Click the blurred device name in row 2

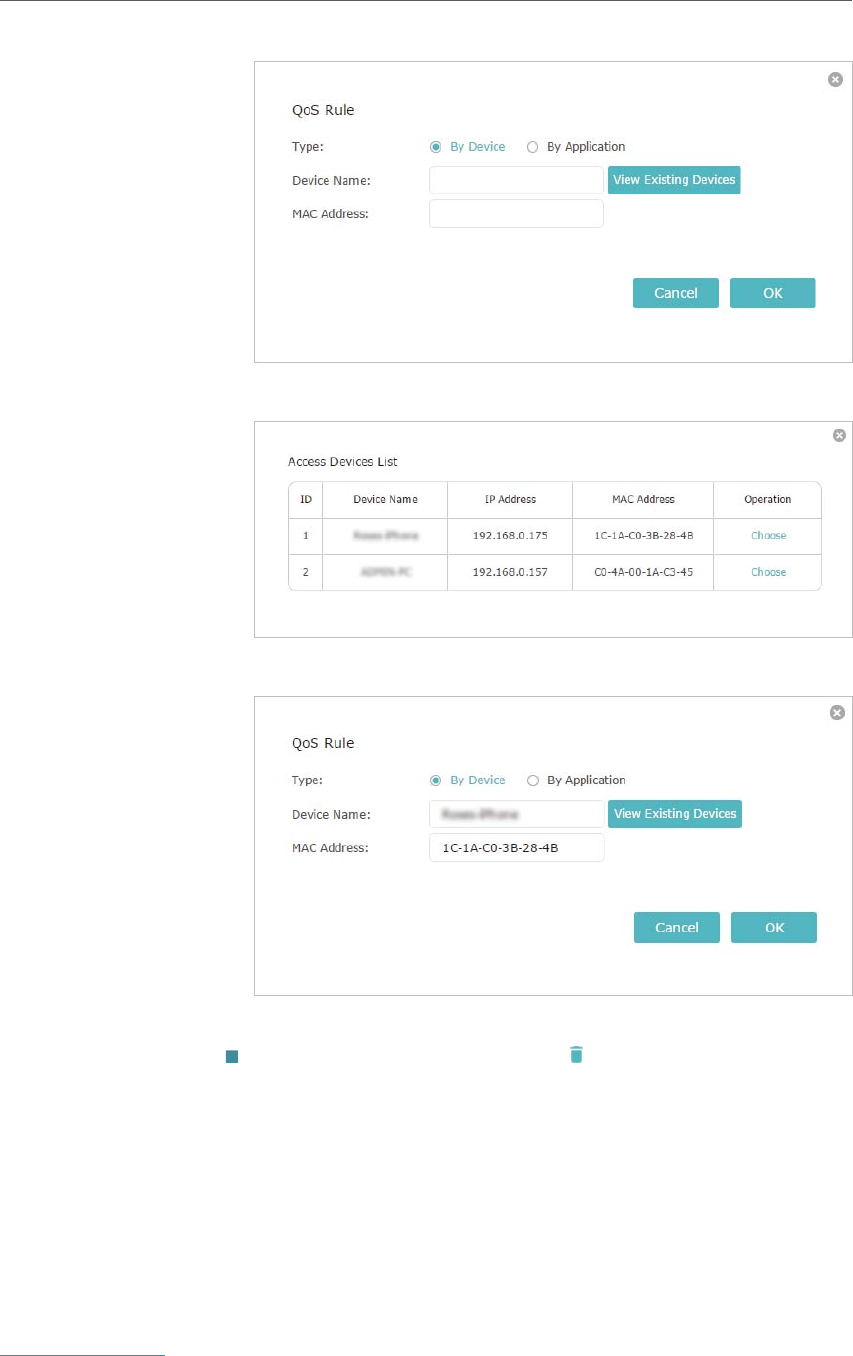385,572
